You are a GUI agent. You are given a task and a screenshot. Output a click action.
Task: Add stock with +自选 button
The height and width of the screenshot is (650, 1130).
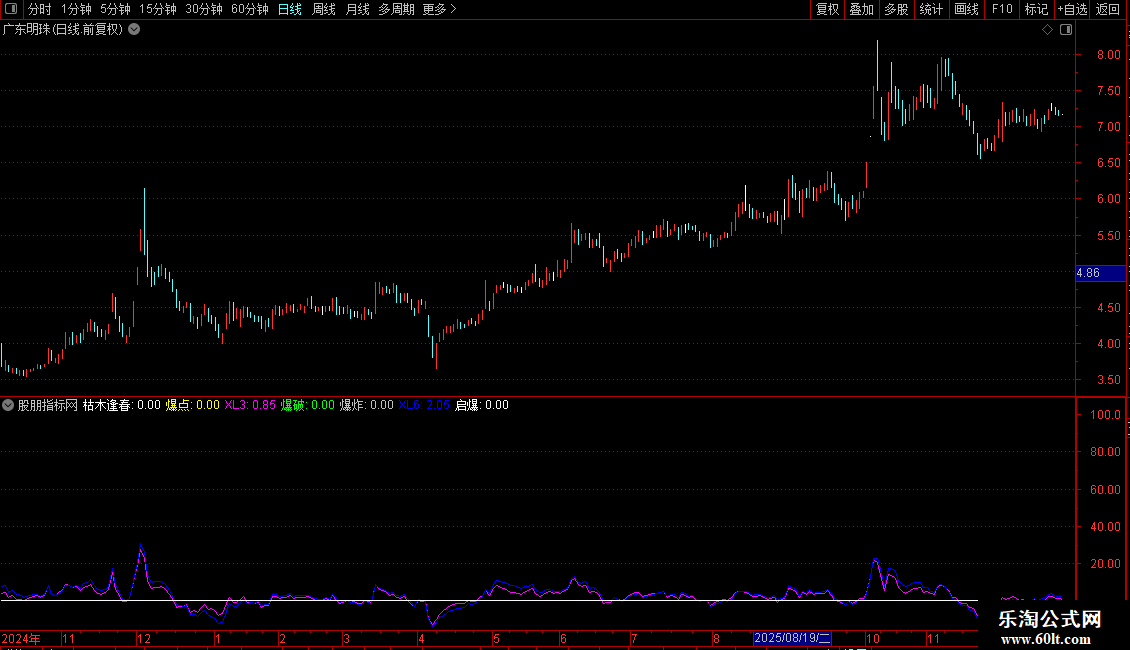tap(1072, 9)
